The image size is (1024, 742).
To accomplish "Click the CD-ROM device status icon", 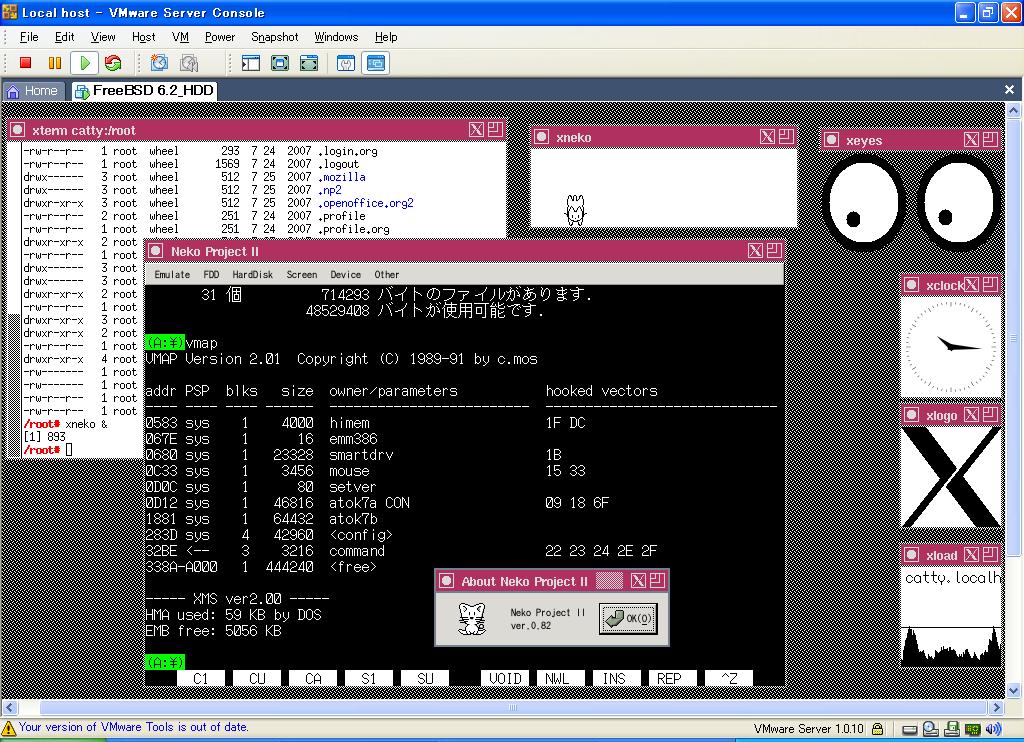I will 931,728.
